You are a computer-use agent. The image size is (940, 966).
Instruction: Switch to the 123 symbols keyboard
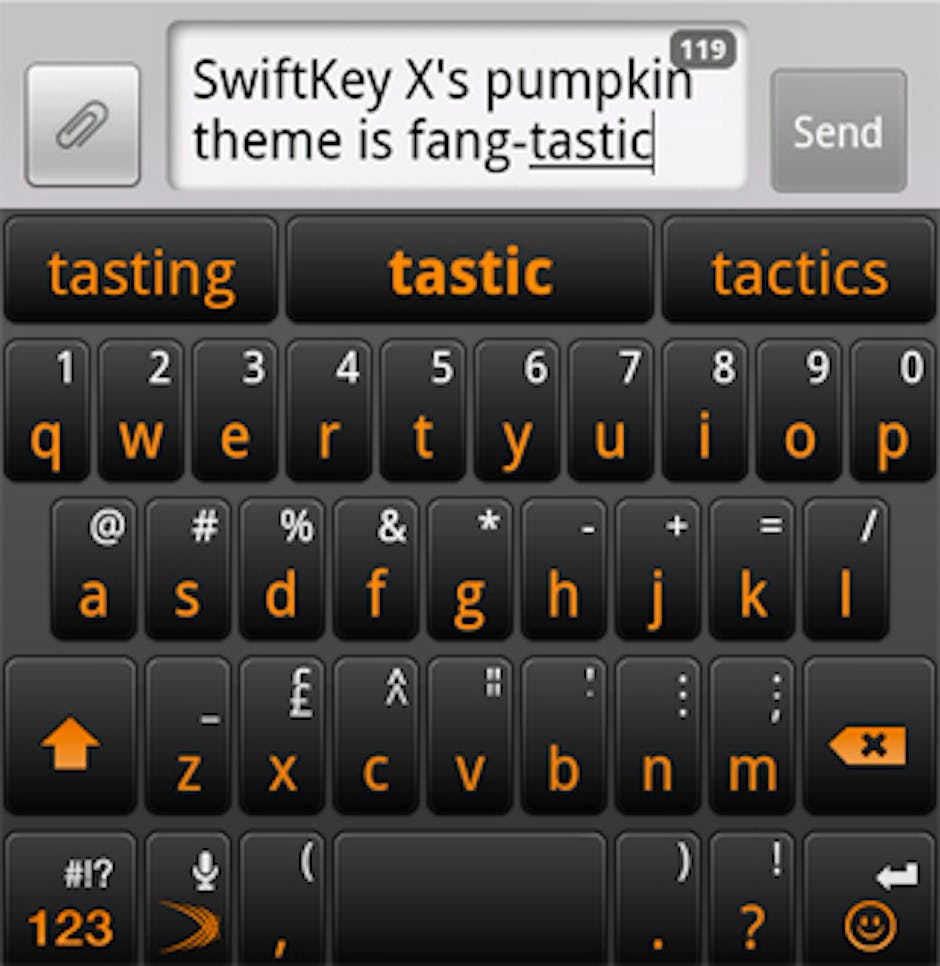coord(70,899)
